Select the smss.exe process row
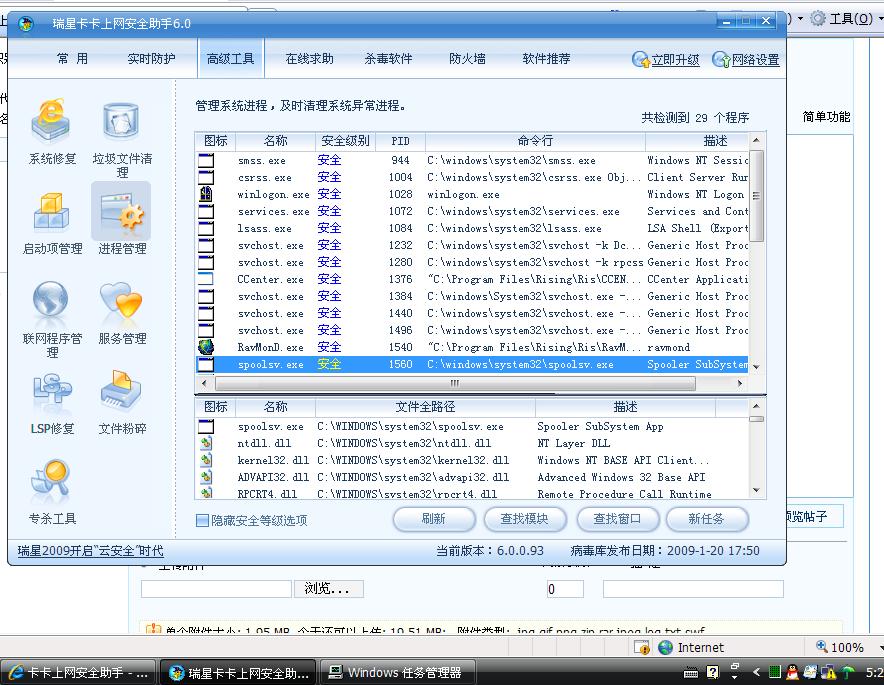Screen dimensions: 884x685 click(472, 160)
